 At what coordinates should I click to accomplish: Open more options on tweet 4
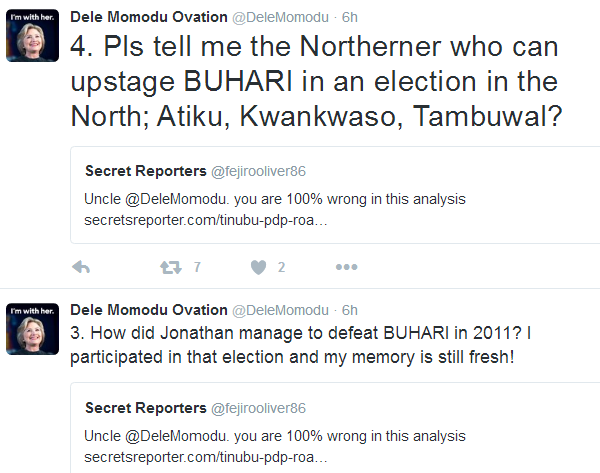click(x=346, y=267)
